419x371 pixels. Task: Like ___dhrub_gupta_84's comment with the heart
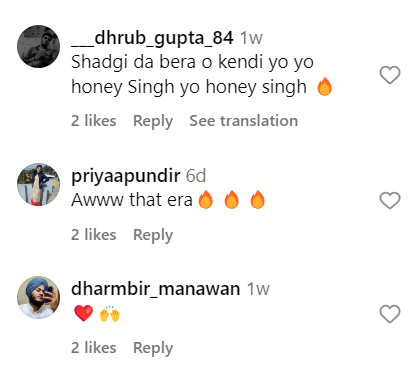pyautogui.click(x=390, y=75)
